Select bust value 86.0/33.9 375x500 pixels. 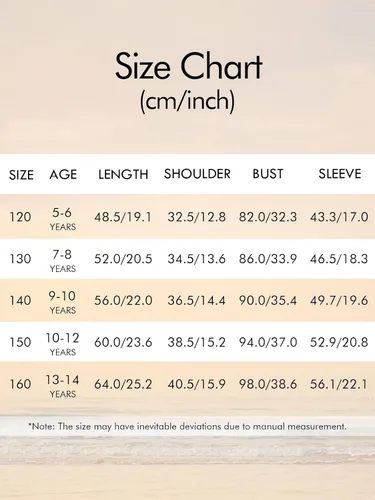pyautogui.click(x=268, y=259)
